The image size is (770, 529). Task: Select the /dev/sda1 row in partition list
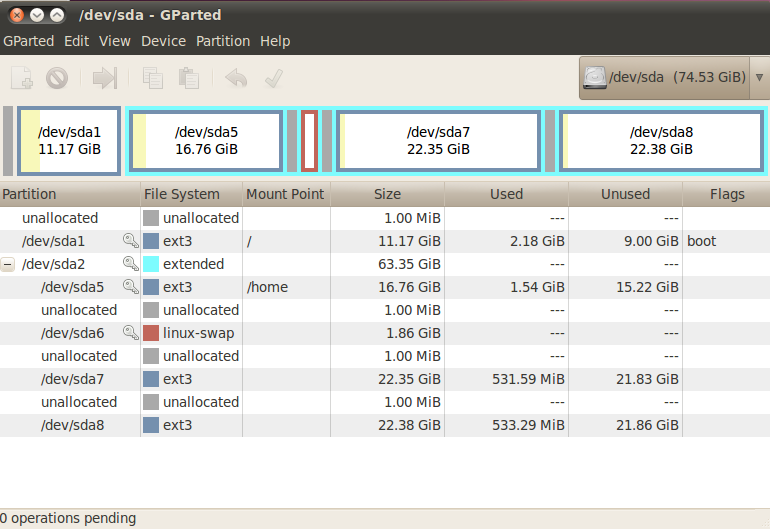point(385,241)
